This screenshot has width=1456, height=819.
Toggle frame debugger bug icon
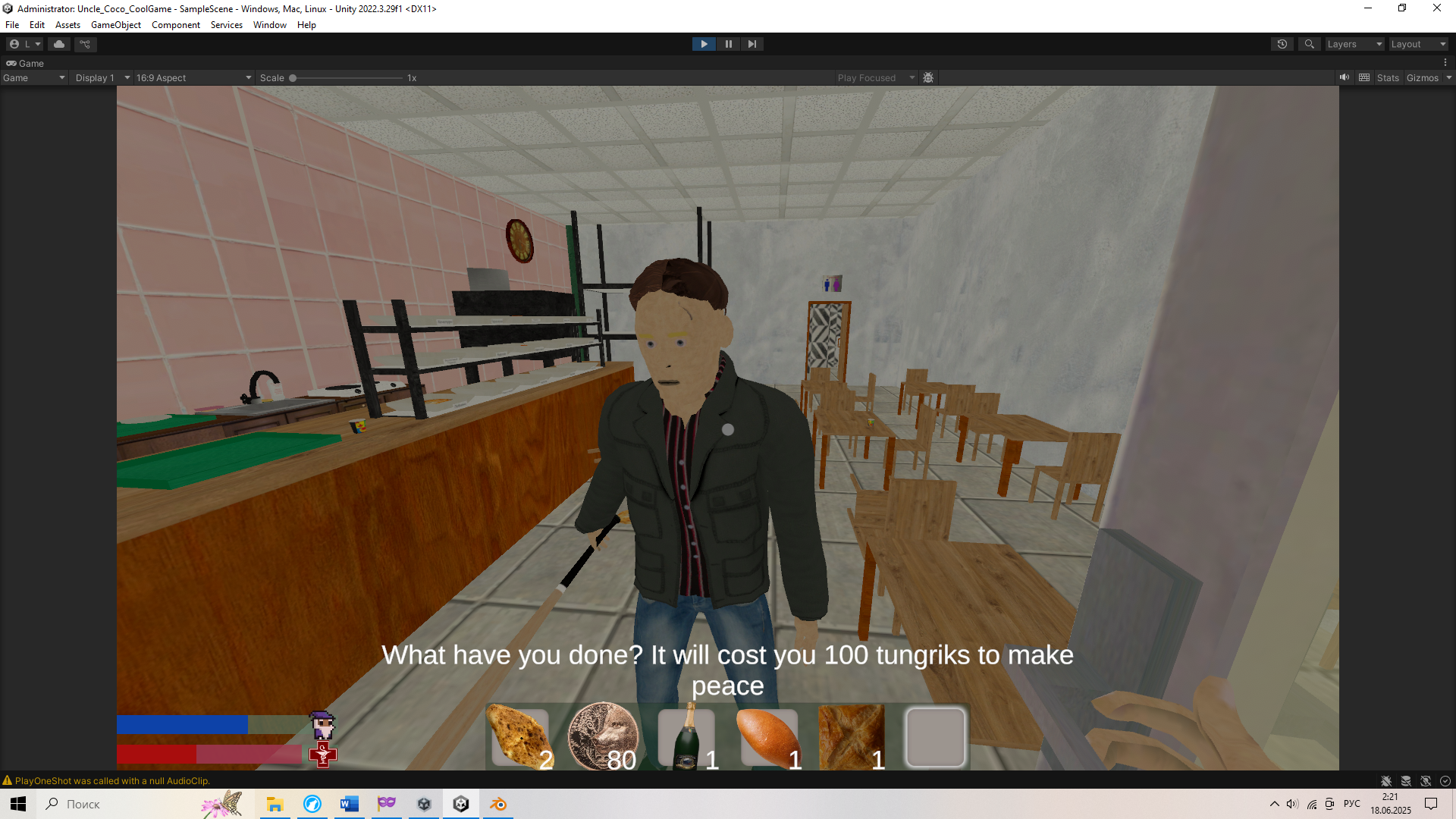pyautogui.click(x=928, y=77)
